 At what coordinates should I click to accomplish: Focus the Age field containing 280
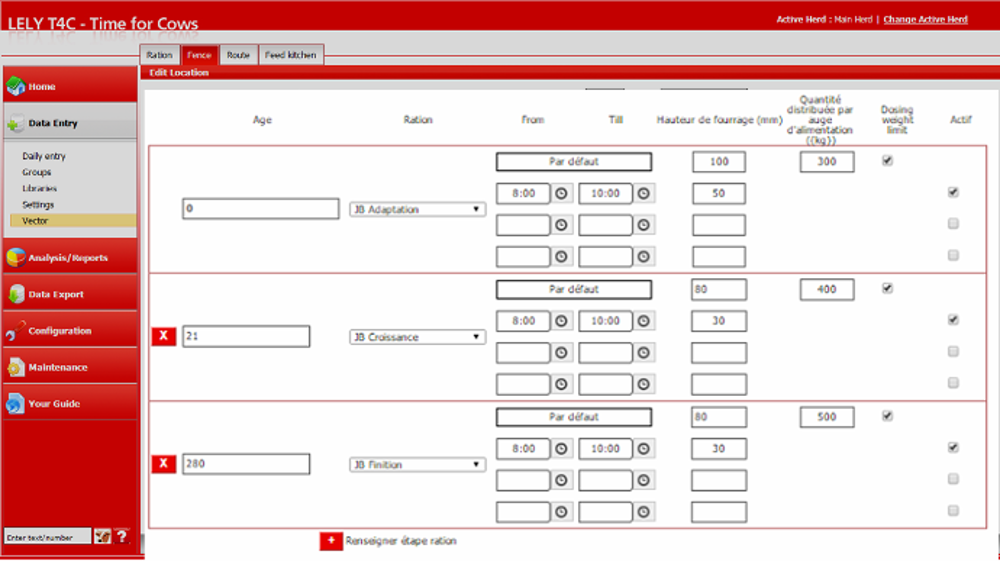pyautogui.click(x=246, y=463)
